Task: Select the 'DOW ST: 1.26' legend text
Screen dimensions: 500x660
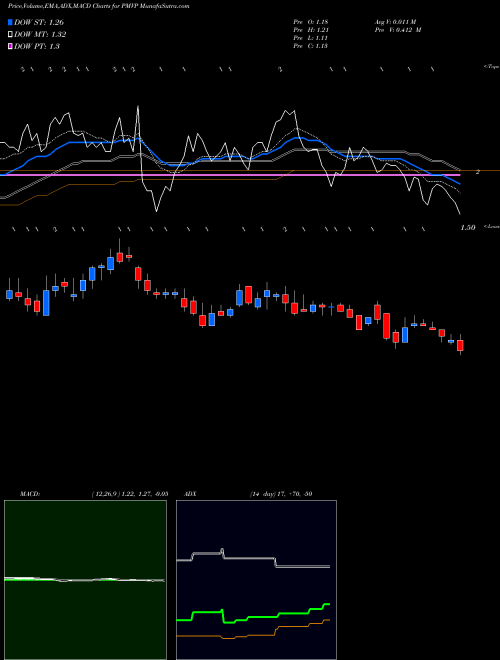Action: (39, 22)
